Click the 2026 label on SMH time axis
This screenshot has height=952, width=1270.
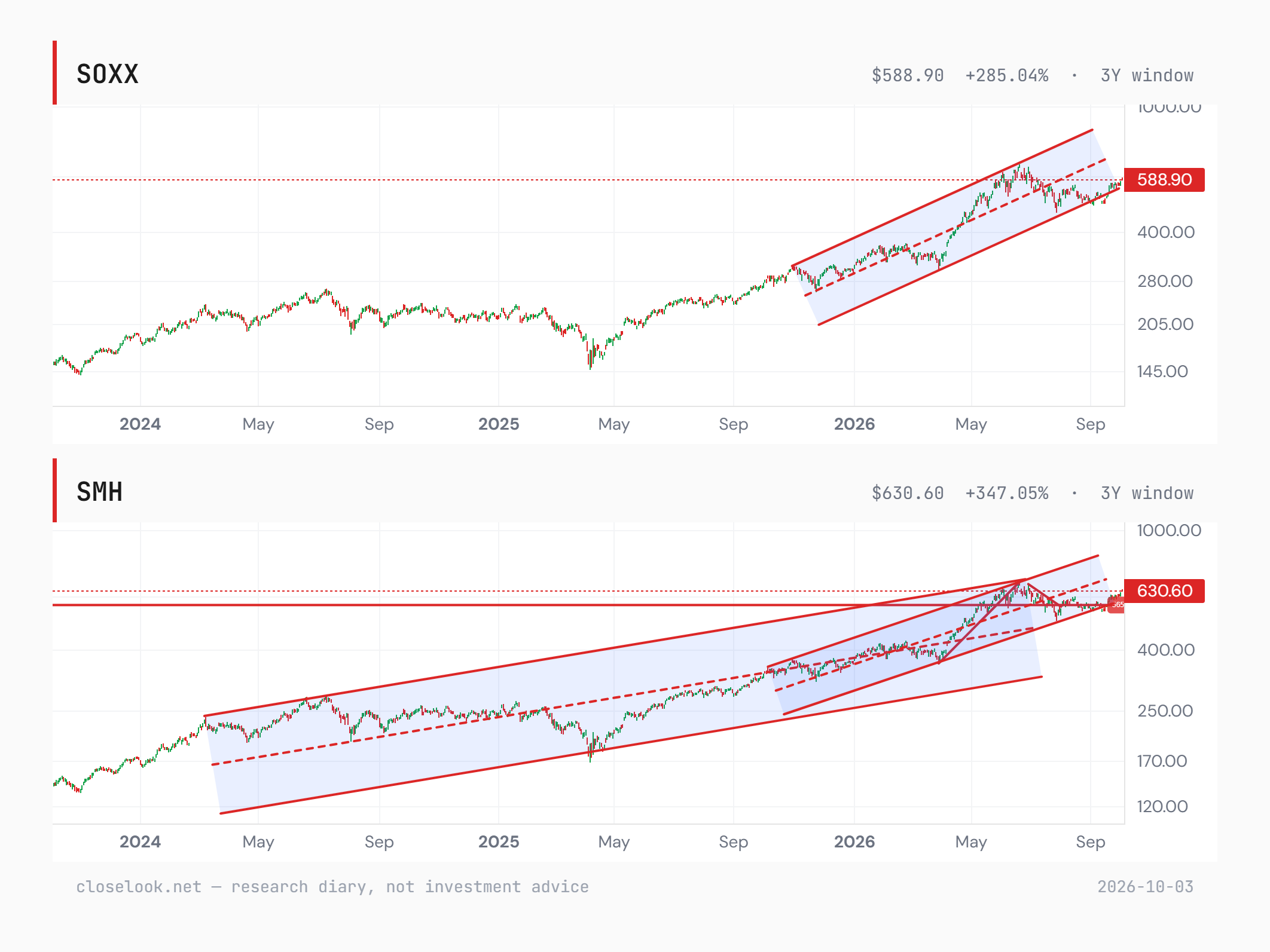click(854, 841)
